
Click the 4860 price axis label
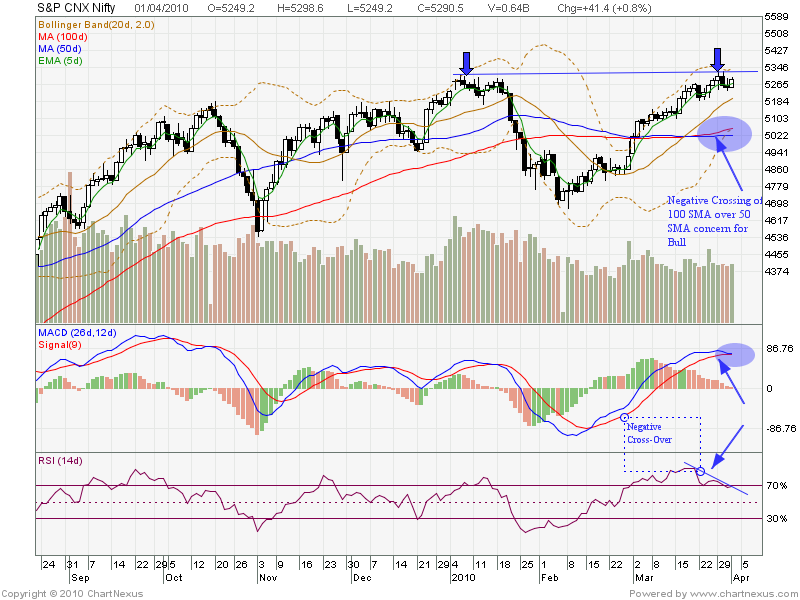pos(777,169)
